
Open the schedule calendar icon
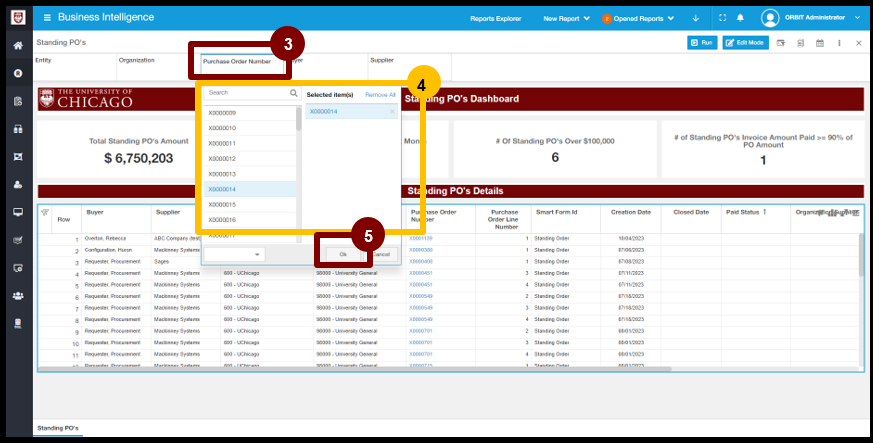coord(820,43)
